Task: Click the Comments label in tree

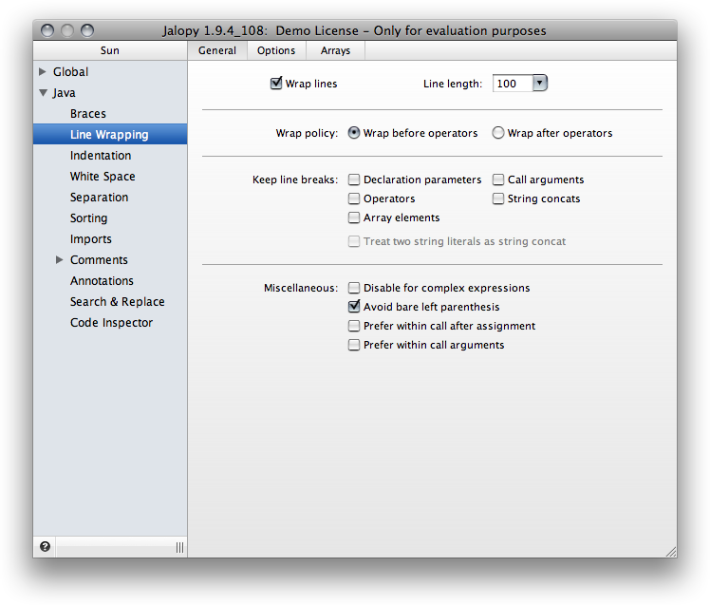Action: (x=99, y=260)
